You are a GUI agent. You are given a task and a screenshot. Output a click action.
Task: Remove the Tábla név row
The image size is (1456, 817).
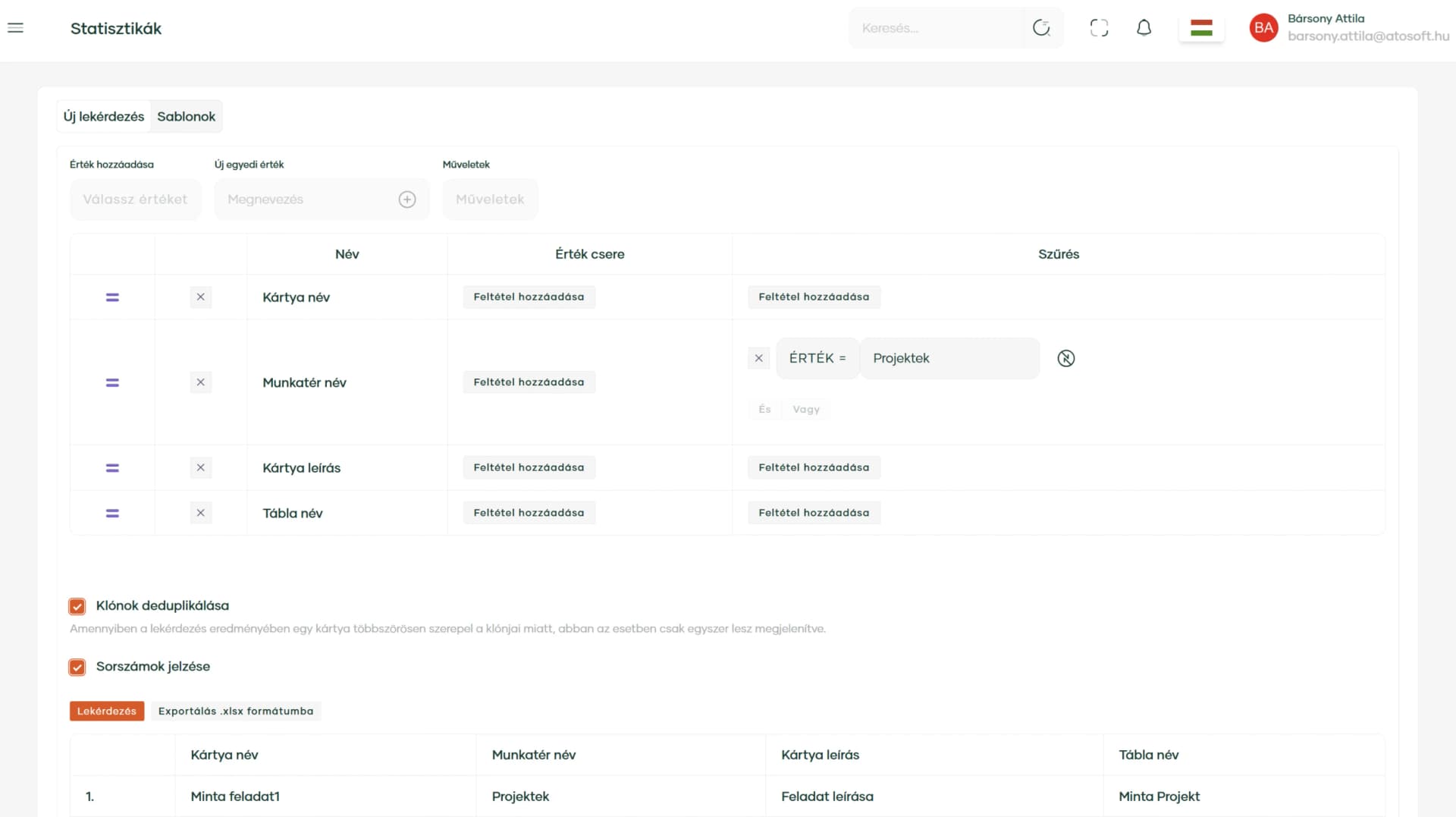[x=200, y=514]
